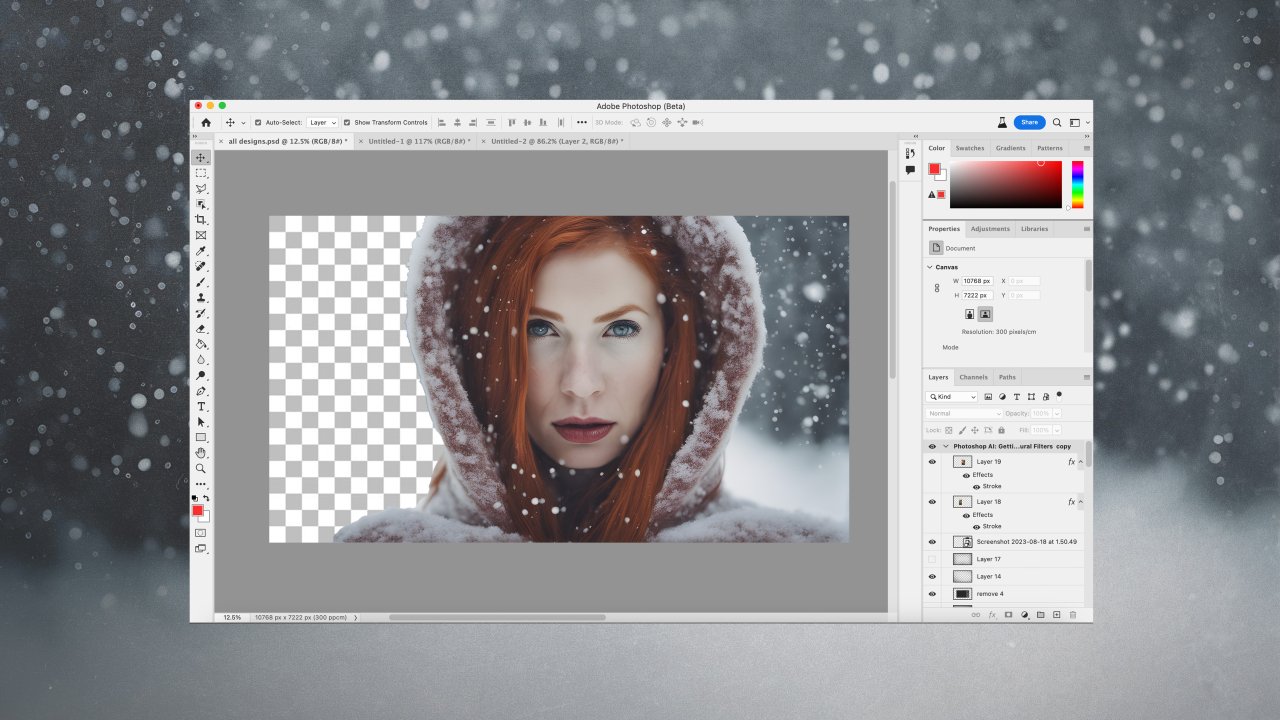Click the Share button
Image resolution: width=1280 pixels, height=720 pixels.
1030,122
